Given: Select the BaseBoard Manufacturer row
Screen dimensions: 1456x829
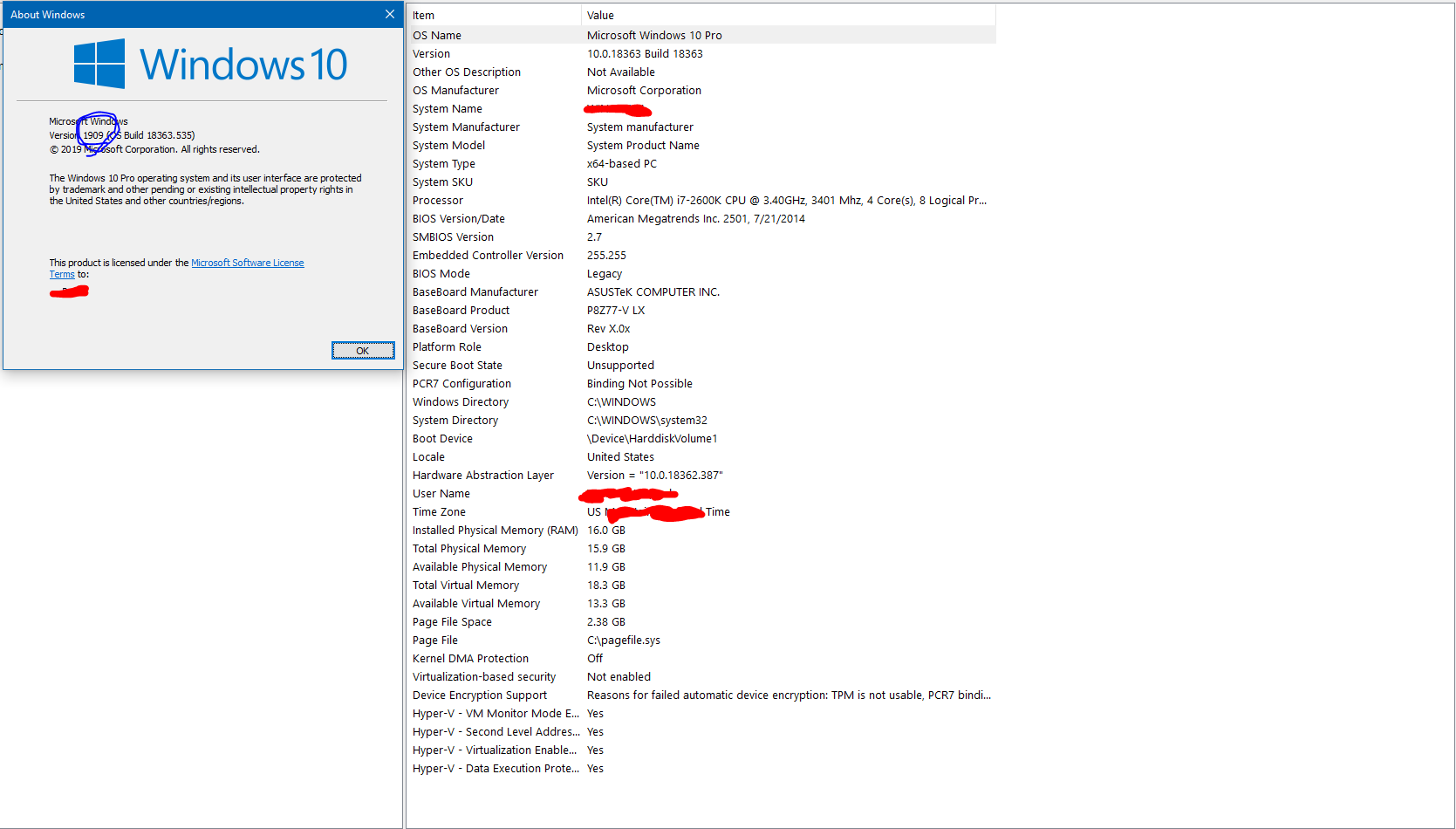Looking at the screenshot, I should click(x=701, y=291).
